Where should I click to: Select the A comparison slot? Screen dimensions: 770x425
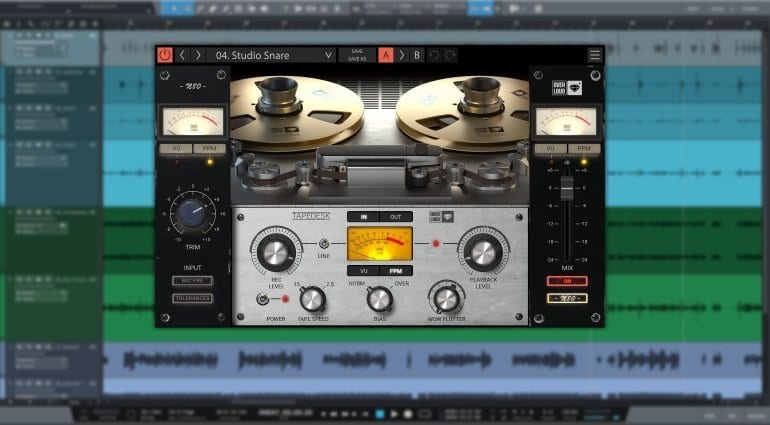click(385, 55)
